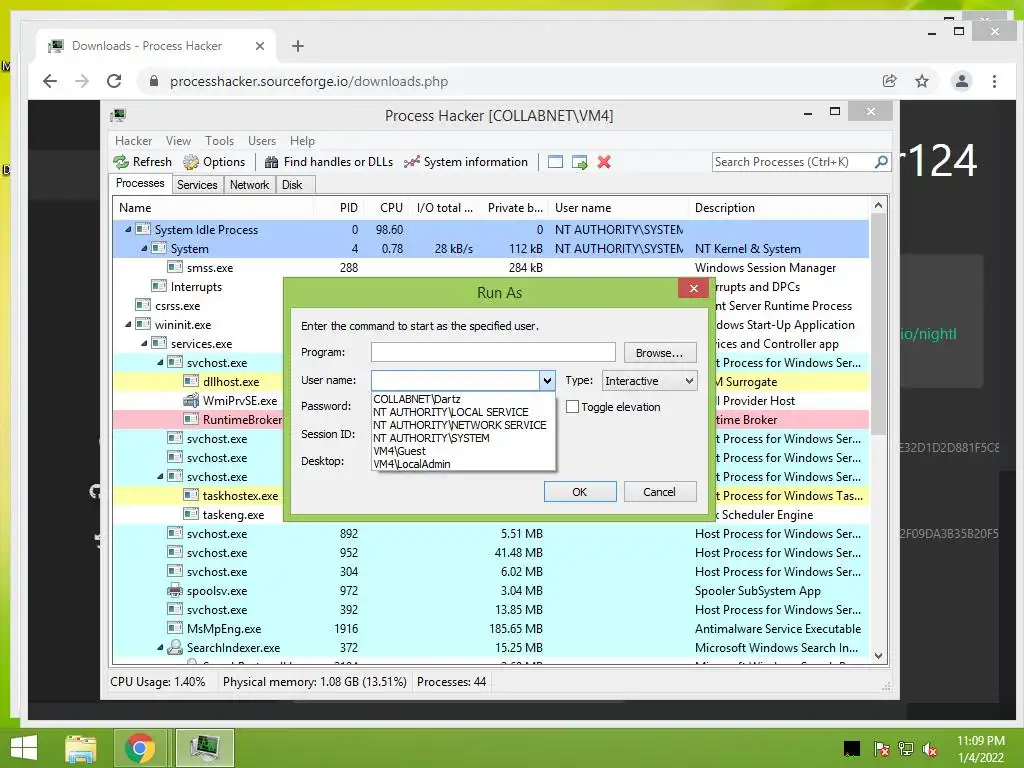1024x768 pixels.
Task: Open Options with the gear icon
Action: point(191,162)
